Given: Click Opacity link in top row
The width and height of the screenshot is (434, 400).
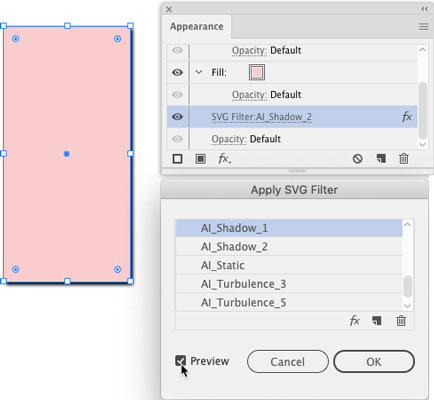Looking at the screenshot, I should click(249, 51).
